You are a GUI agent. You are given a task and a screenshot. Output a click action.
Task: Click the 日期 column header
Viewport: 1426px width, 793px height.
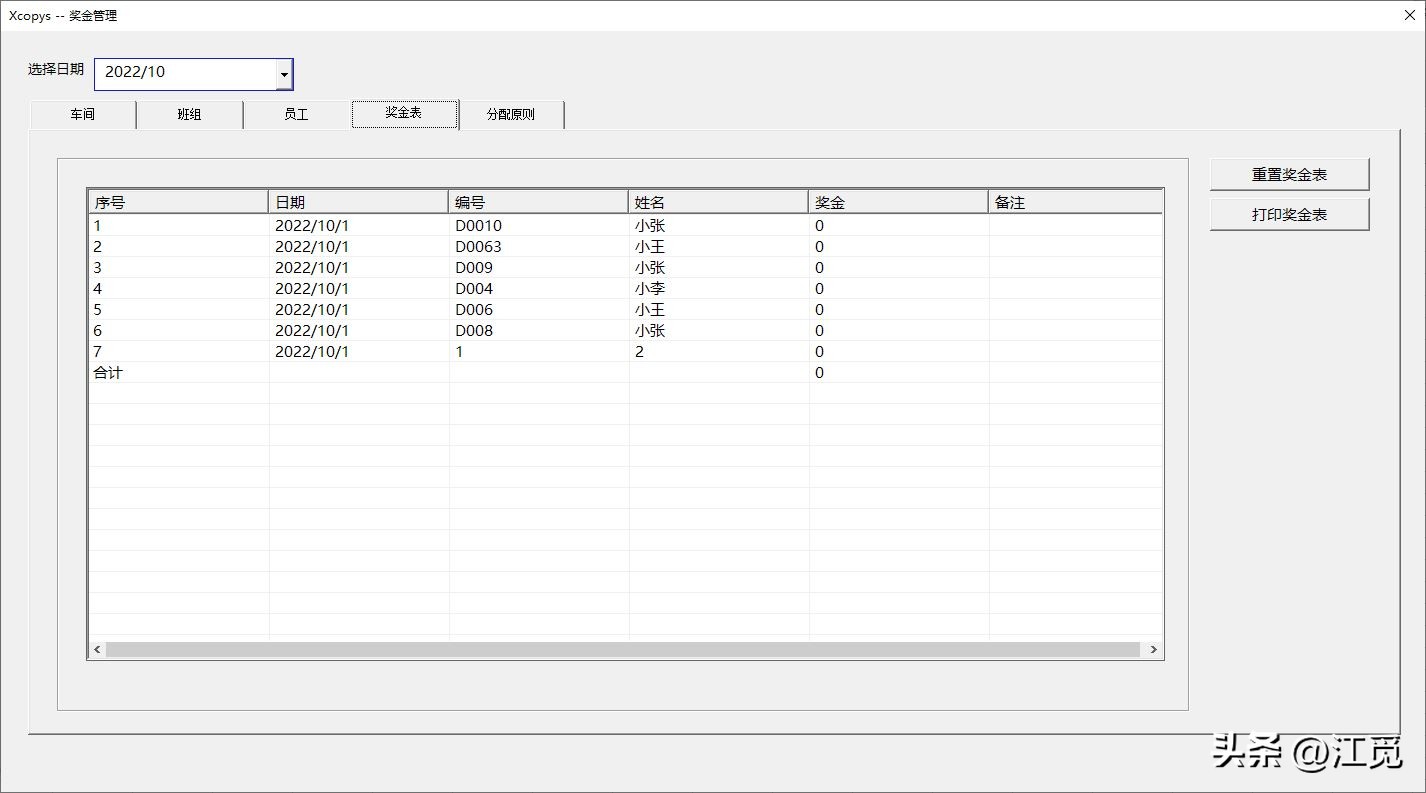358,202
